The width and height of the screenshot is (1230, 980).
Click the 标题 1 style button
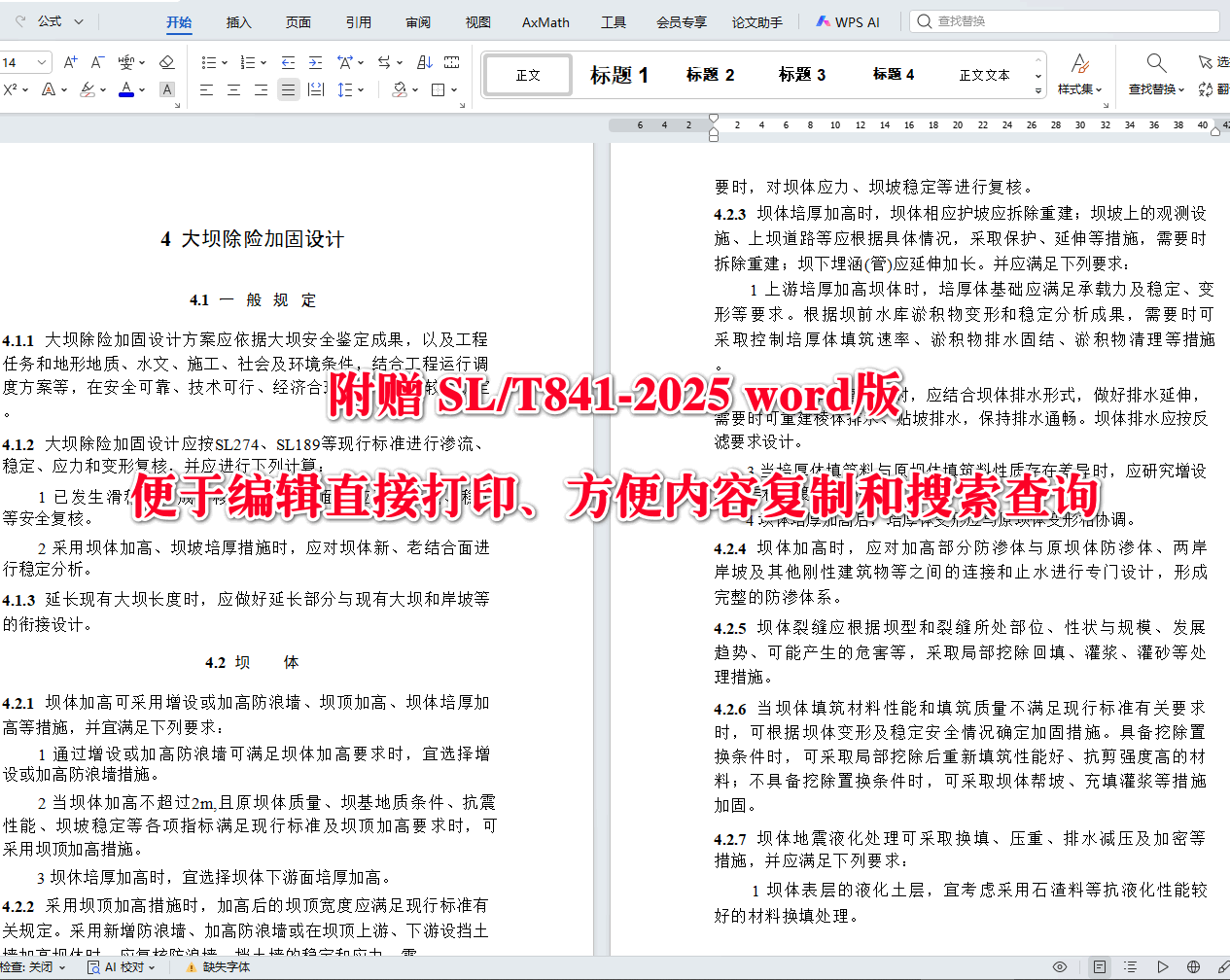pos(618,75)
